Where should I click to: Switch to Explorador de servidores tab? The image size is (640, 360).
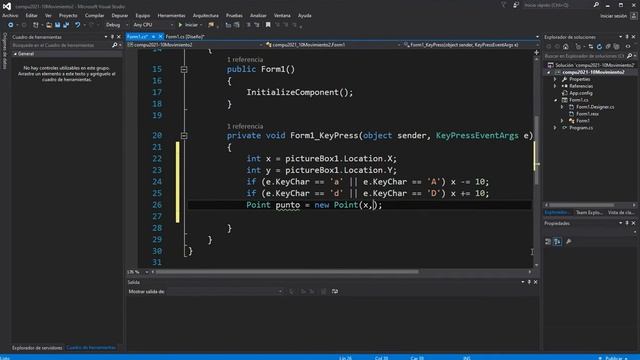(37, 348)
